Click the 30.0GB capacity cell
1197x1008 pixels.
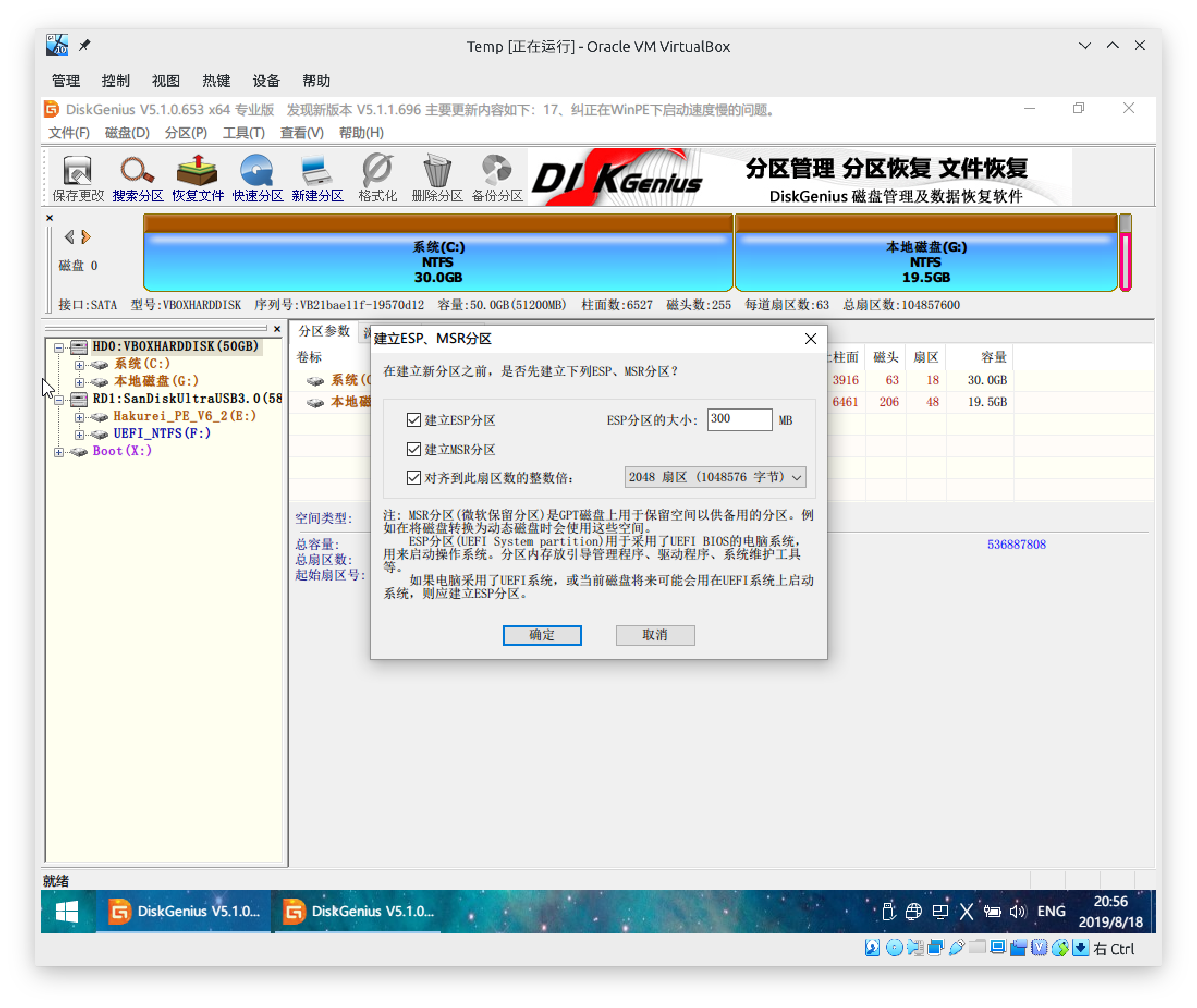tap(987, 380)
